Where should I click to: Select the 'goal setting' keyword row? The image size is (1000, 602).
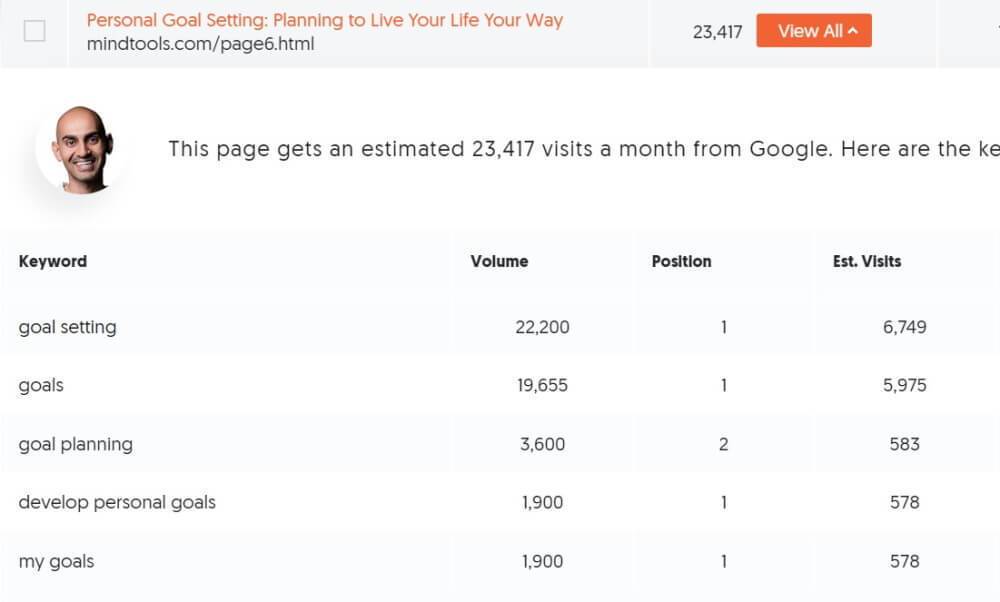[x=67, y=327]
